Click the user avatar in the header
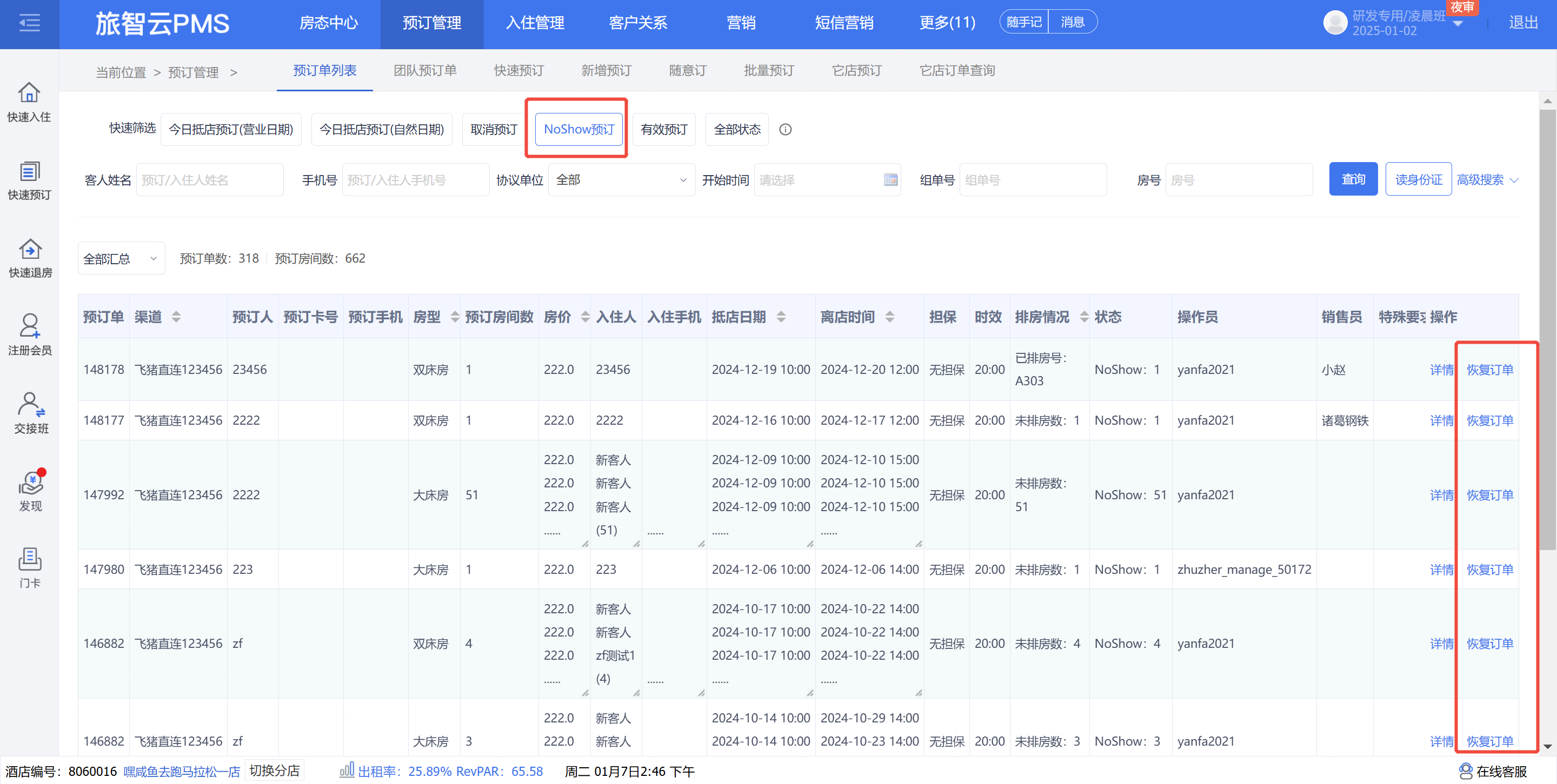1557x784 pixels. 1335,22
